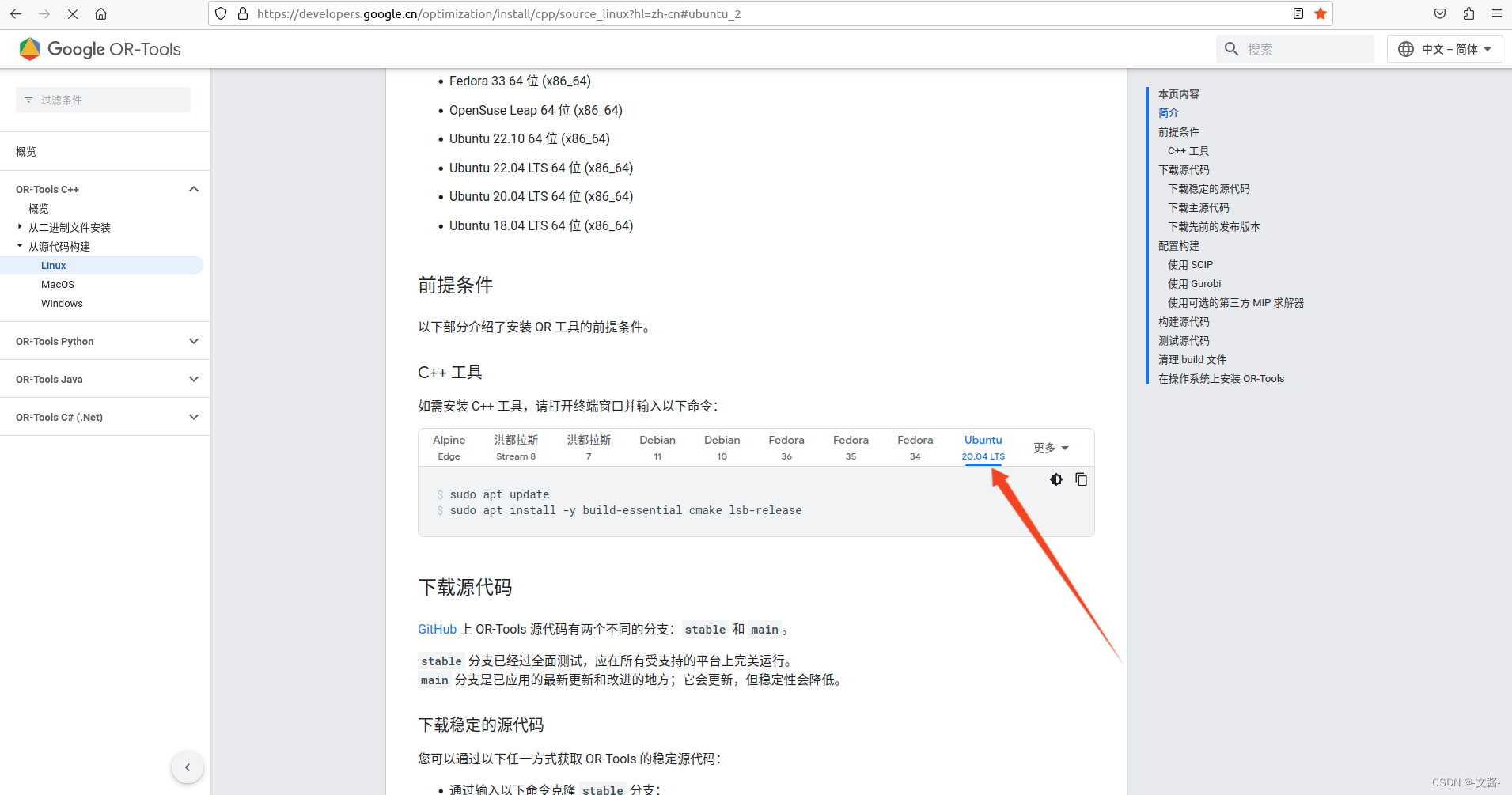Collapse the OR-Tools C++ section
Viewport: 1512px width, 795px height.
pos(194,189)
